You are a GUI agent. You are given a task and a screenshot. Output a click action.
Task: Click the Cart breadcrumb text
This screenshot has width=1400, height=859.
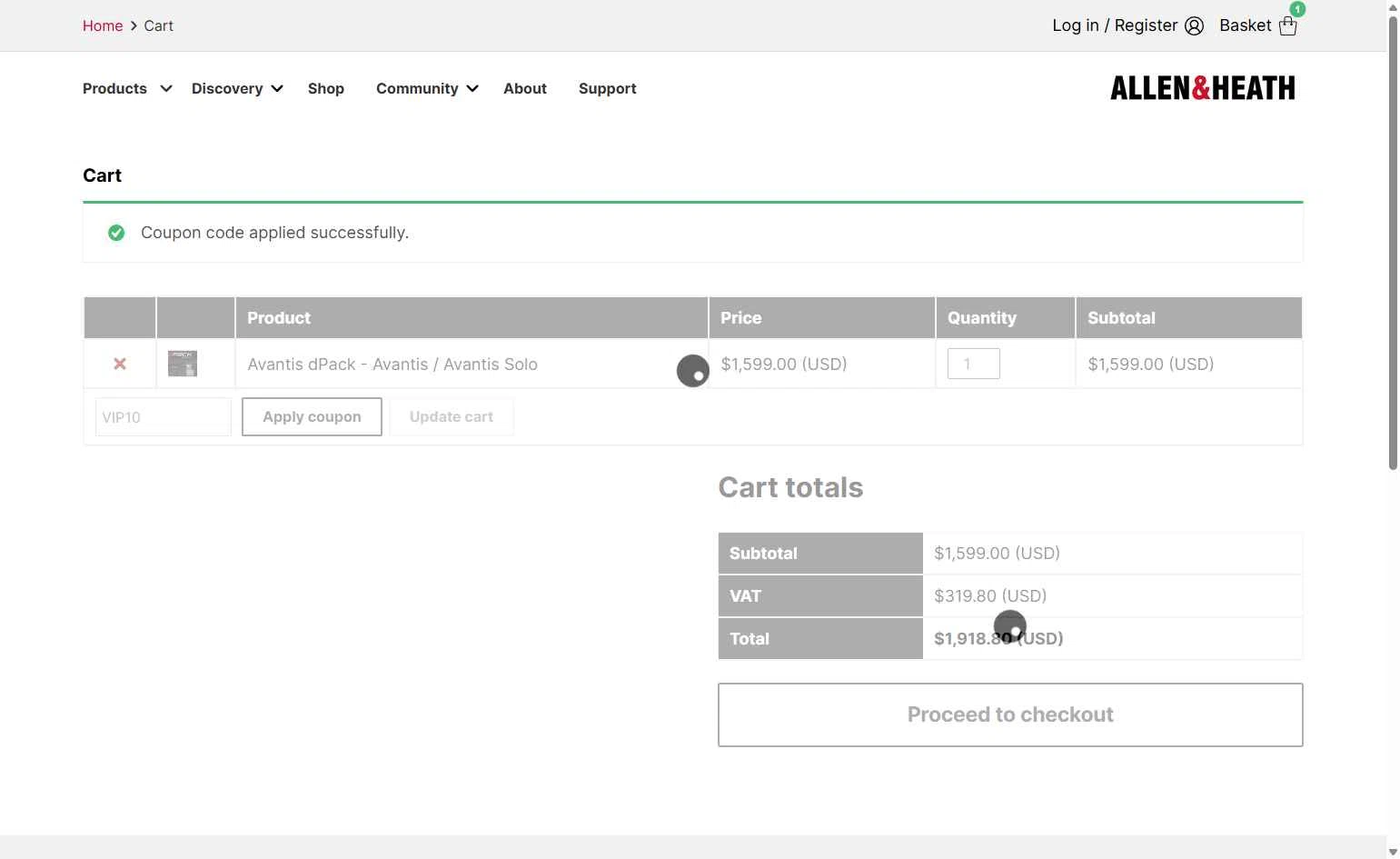point(158,25)
